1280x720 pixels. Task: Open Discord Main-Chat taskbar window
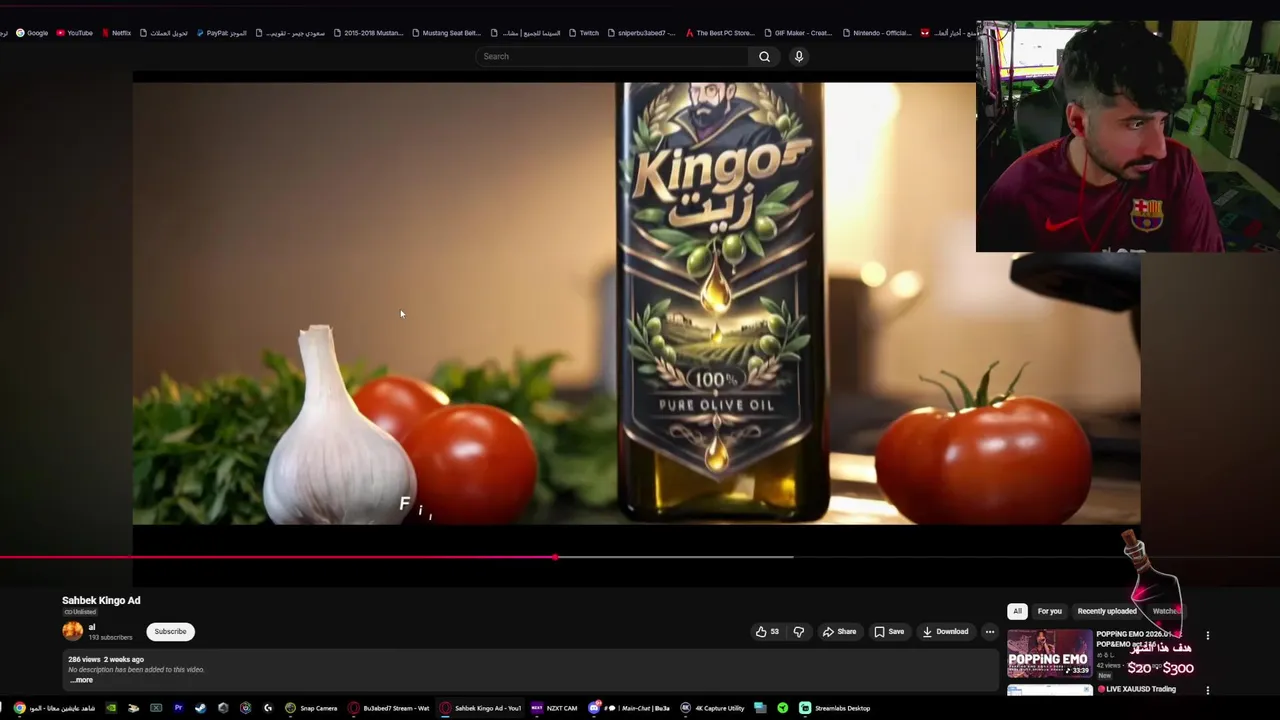tap(630, 708)
